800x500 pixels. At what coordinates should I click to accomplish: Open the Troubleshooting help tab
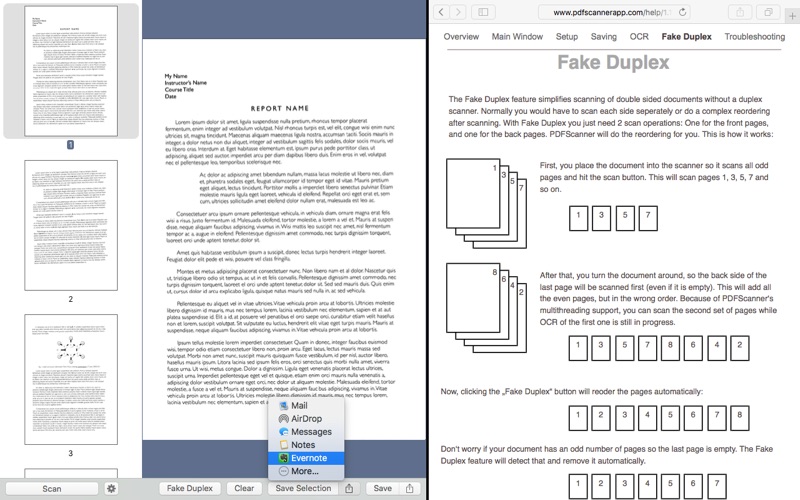[x=754, y=36]
